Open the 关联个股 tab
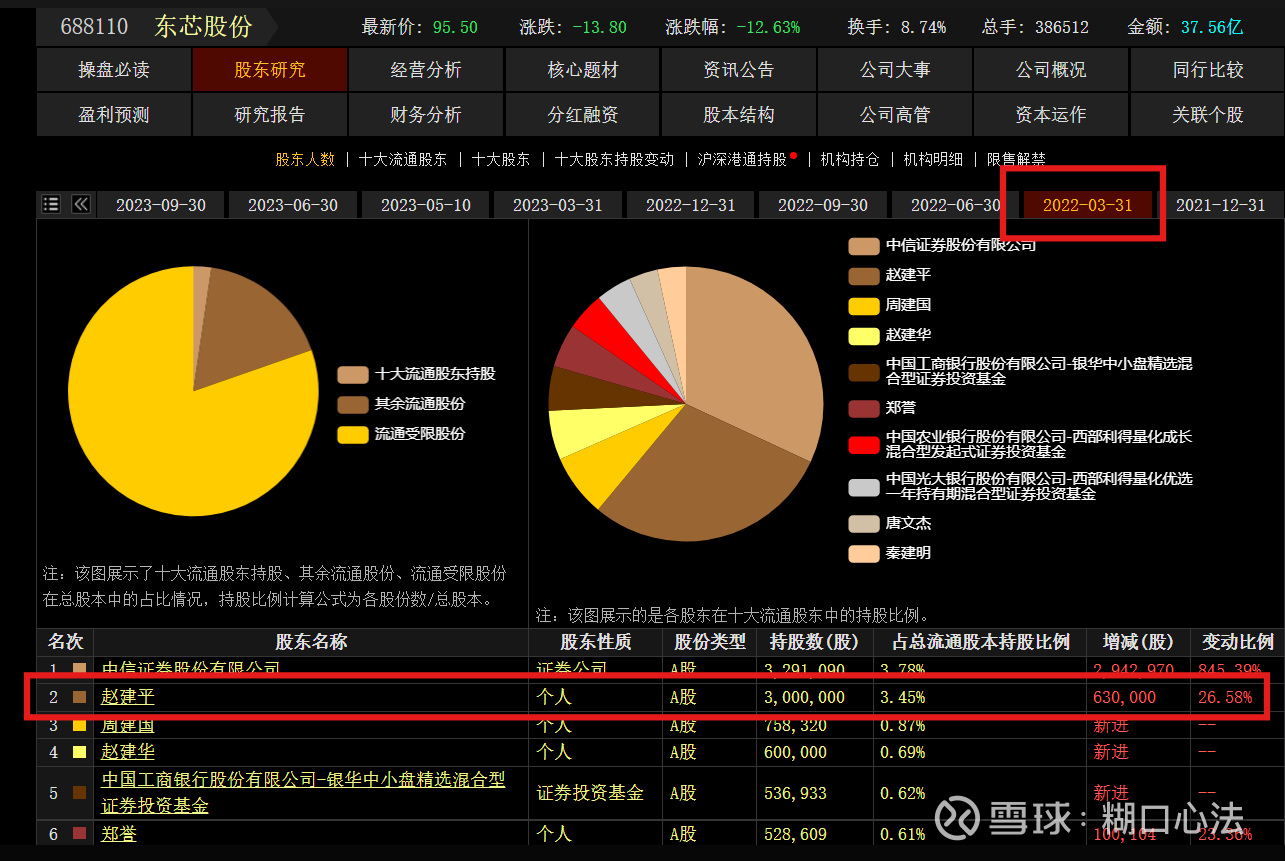The height and width of the screenshot is (861, 1285). click(x=1208, y=115)
